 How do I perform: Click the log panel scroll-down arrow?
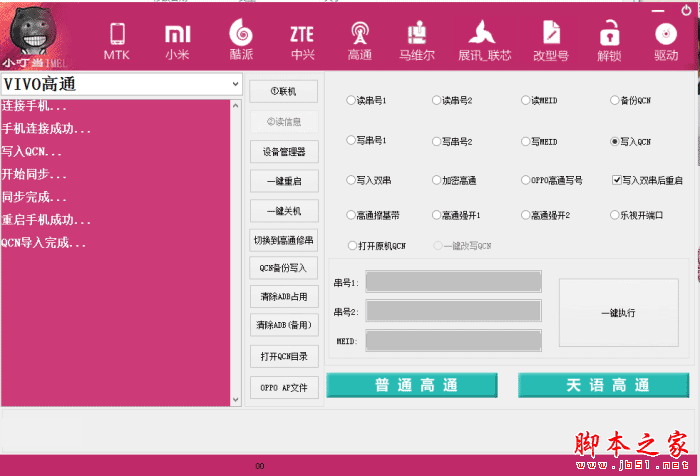[x=236, y=400]
